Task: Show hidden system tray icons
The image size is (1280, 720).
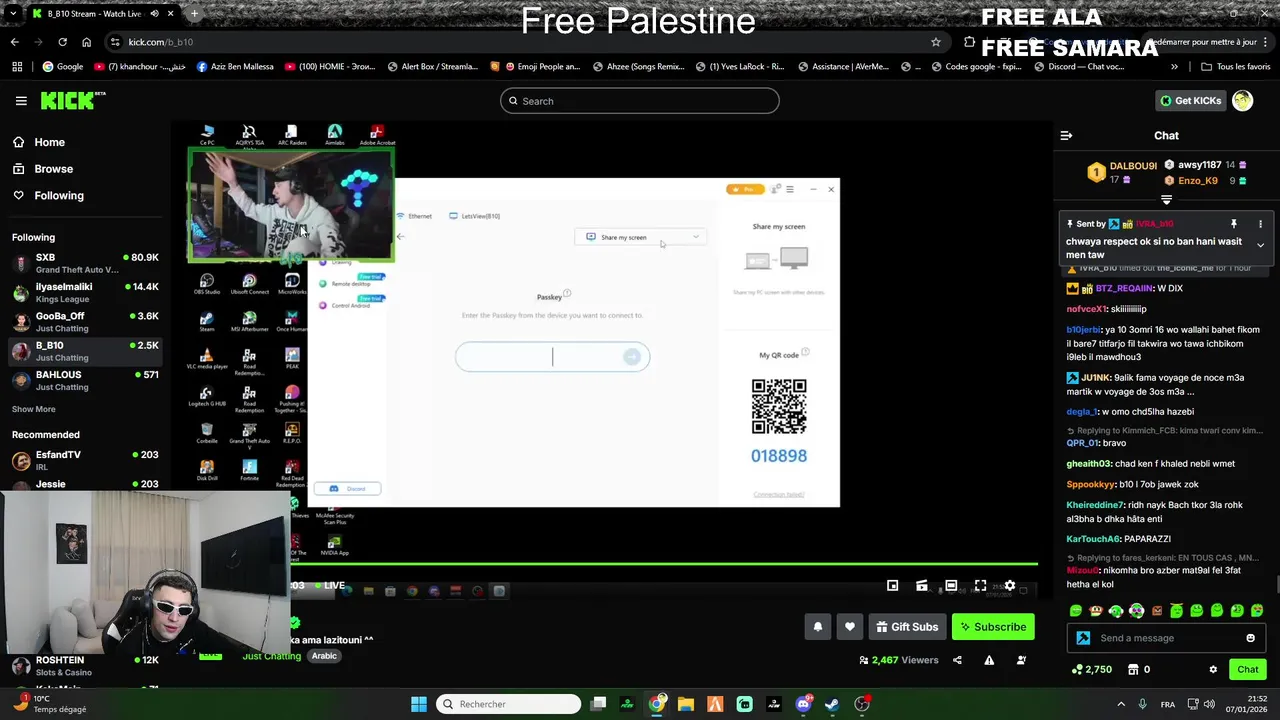Action: coord(1120,704)
